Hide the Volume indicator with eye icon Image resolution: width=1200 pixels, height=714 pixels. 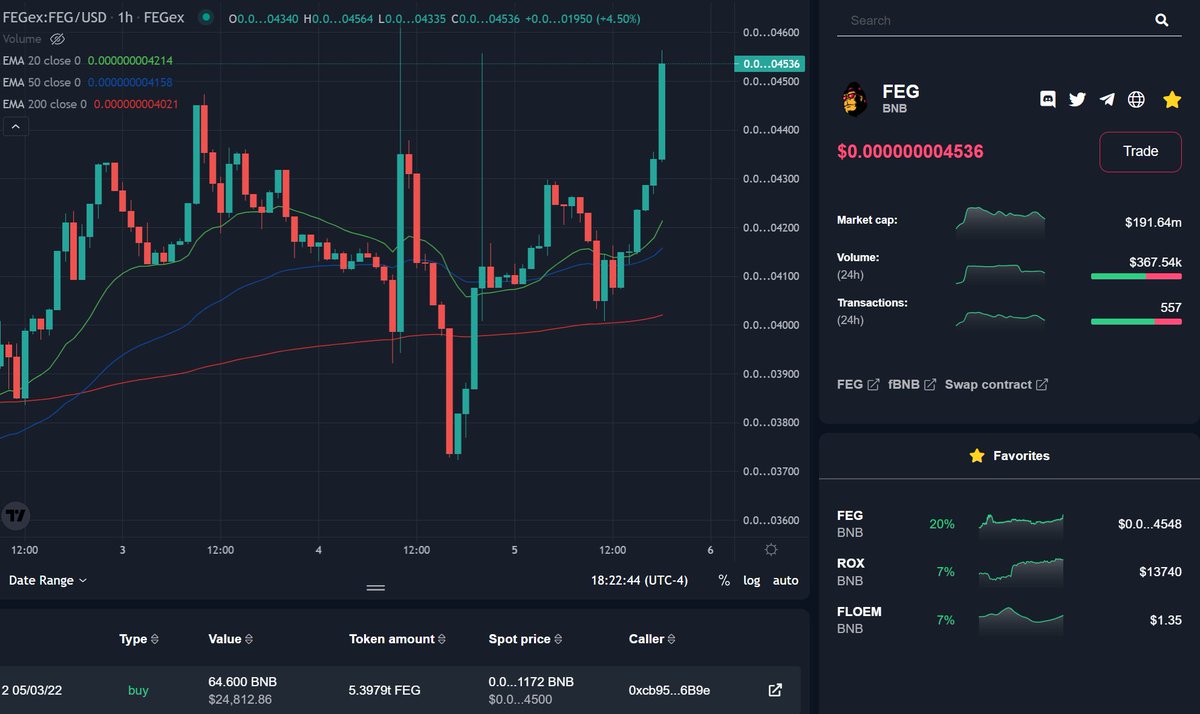click(57, 38)
